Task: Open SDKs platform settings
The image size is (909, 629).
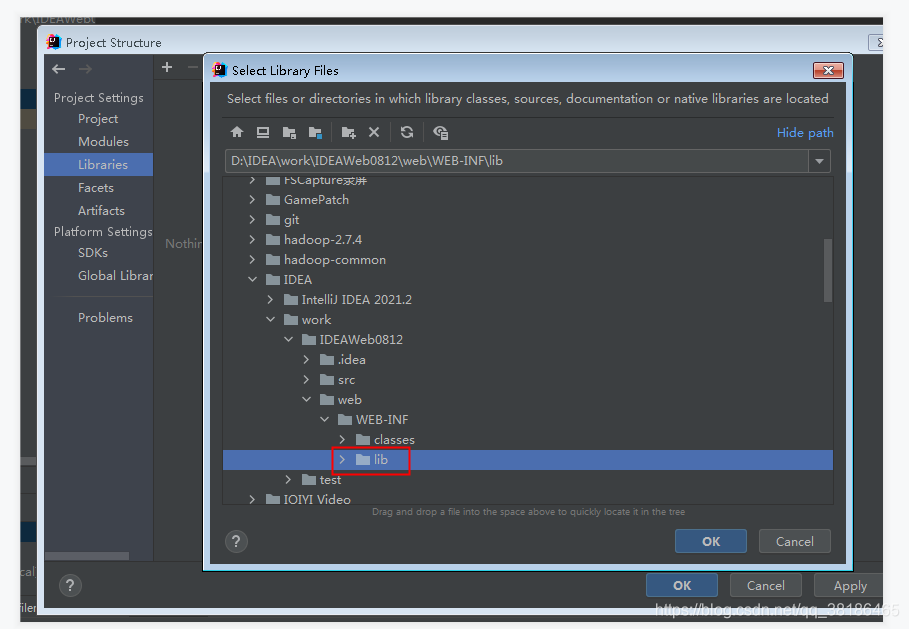Action: coord(99,253)
